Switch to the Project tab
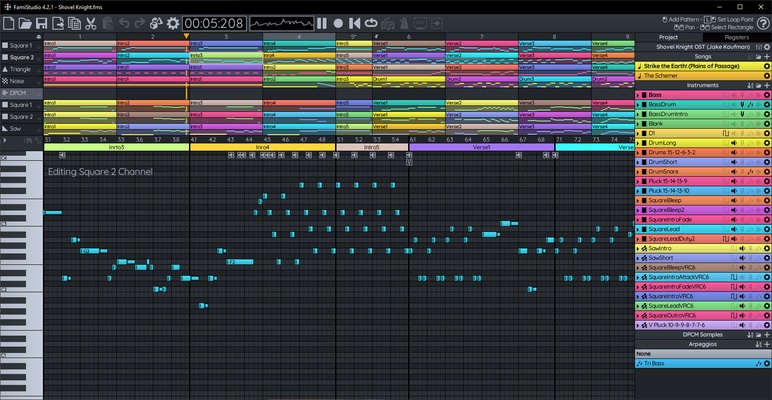 pyautogui.click(x=669, y=37)
